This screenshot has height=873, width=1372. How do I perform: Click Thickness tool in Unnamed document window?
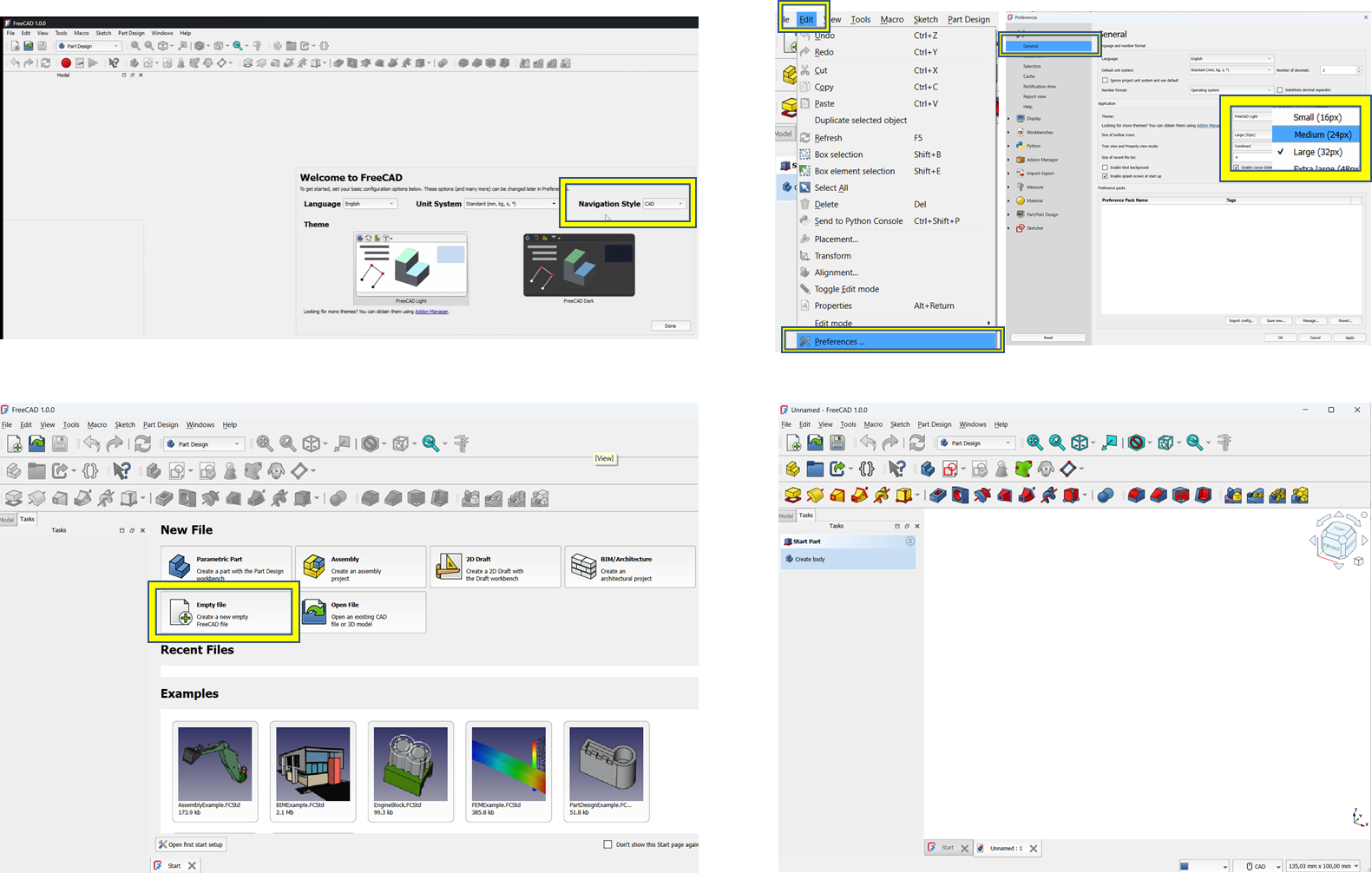tap(1203, 496)
